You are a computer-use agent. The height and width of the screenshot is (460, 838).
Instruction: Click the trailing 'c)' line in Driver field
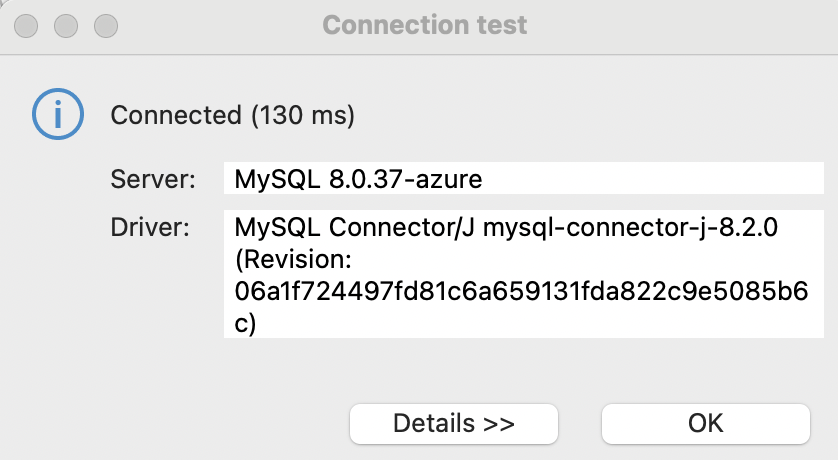click(x=246, y=323)
